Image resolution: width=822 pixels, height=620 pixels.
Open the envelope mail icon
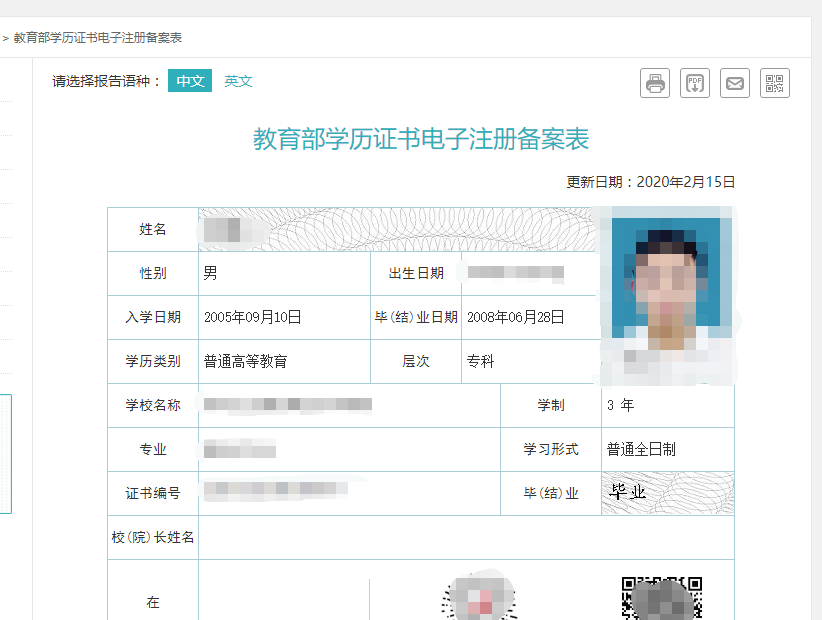pos(735,83)
